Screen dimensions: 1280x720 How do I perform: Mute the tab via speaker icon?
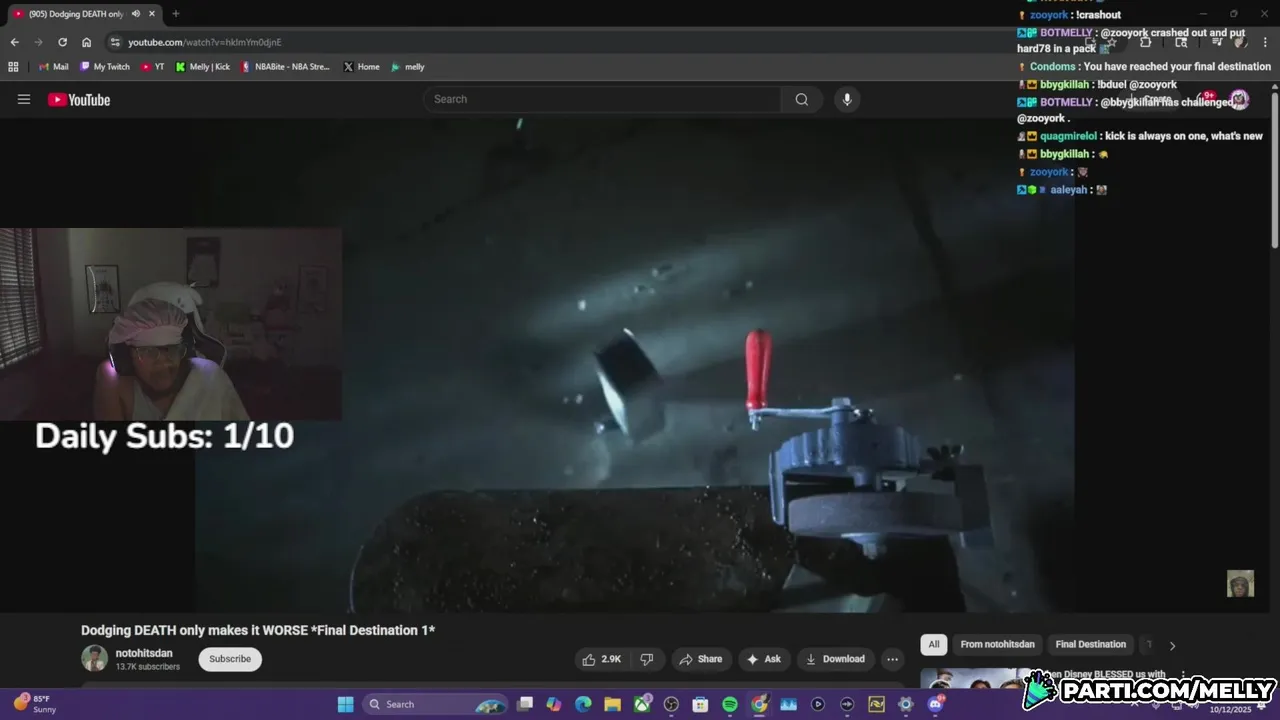135,14
